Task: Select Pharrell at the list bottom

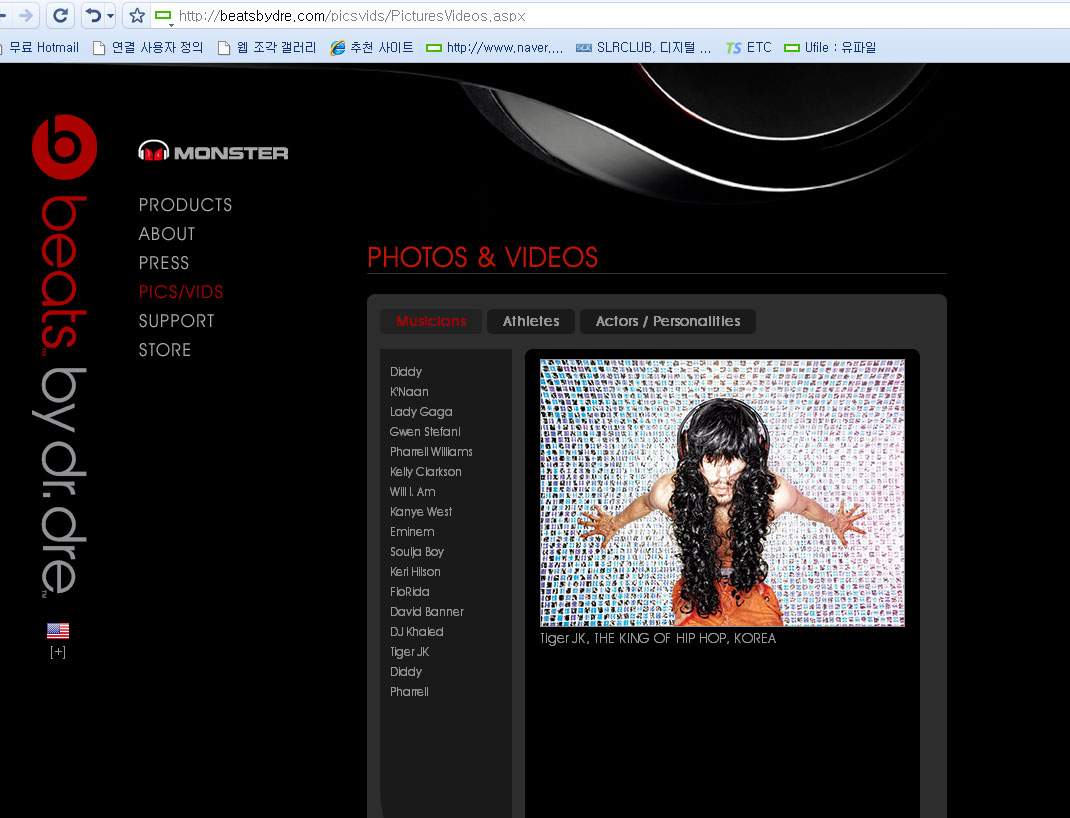Action: tap(409, 692)
